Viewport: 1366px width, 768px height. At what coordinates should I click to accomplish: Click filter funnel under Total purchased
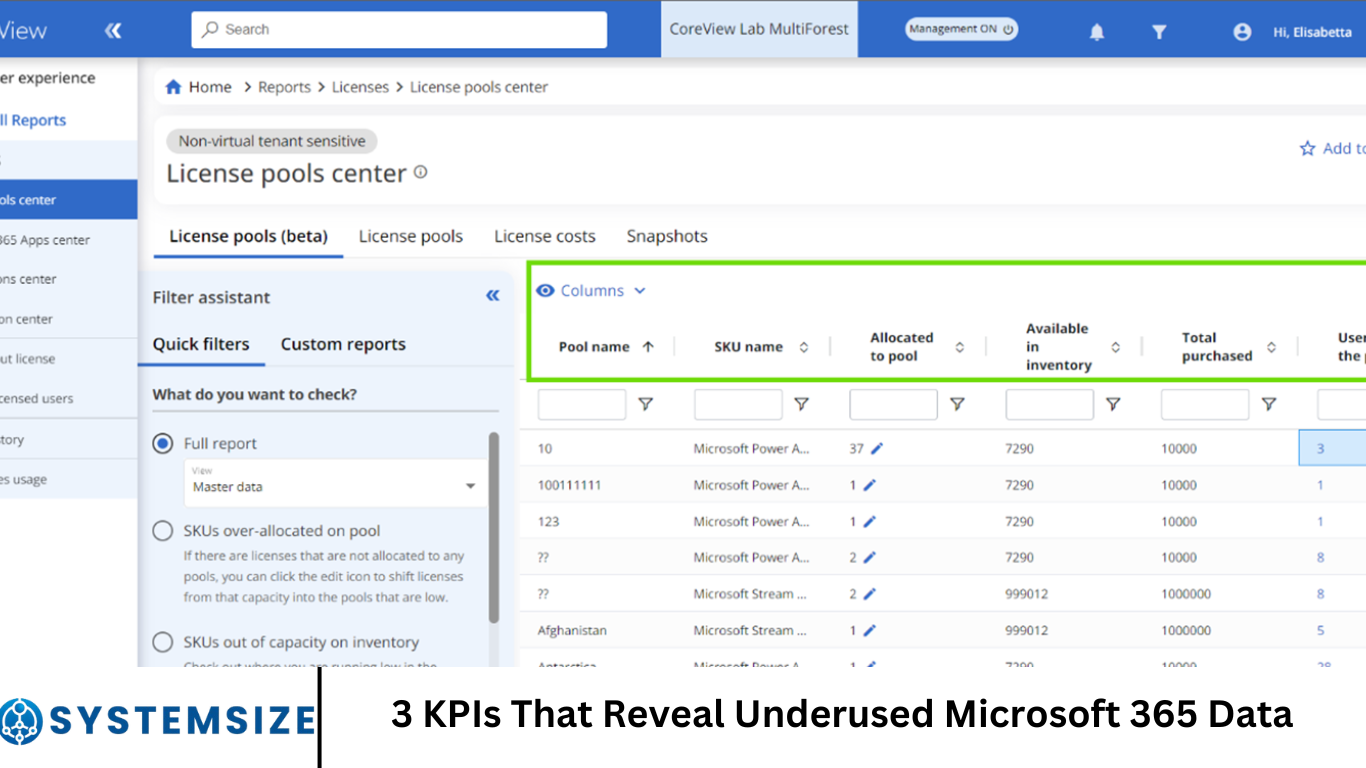pyautogui.click(x=1268, y=404)
